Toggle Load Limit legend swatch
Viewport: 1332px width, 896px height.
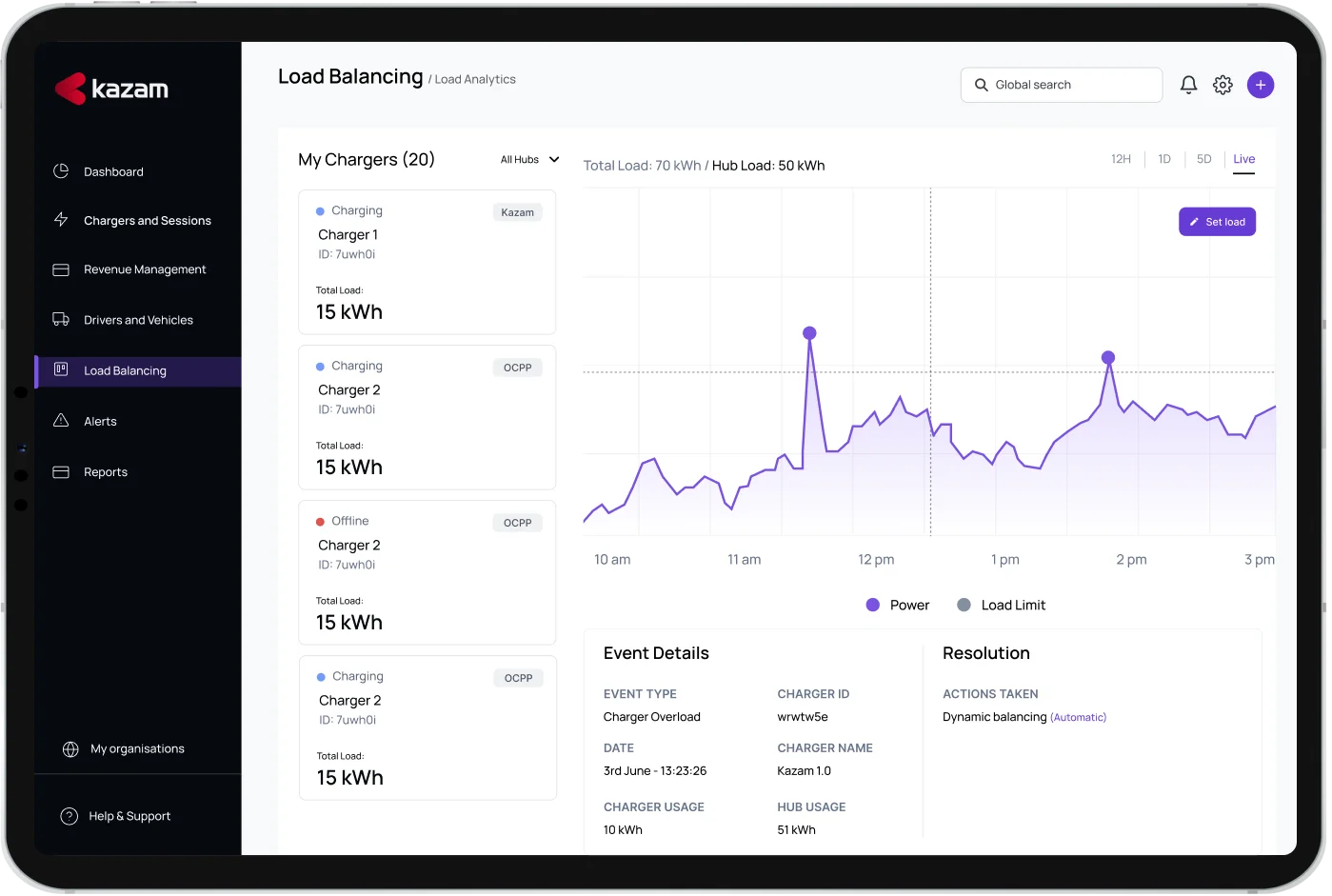(964, 605)
